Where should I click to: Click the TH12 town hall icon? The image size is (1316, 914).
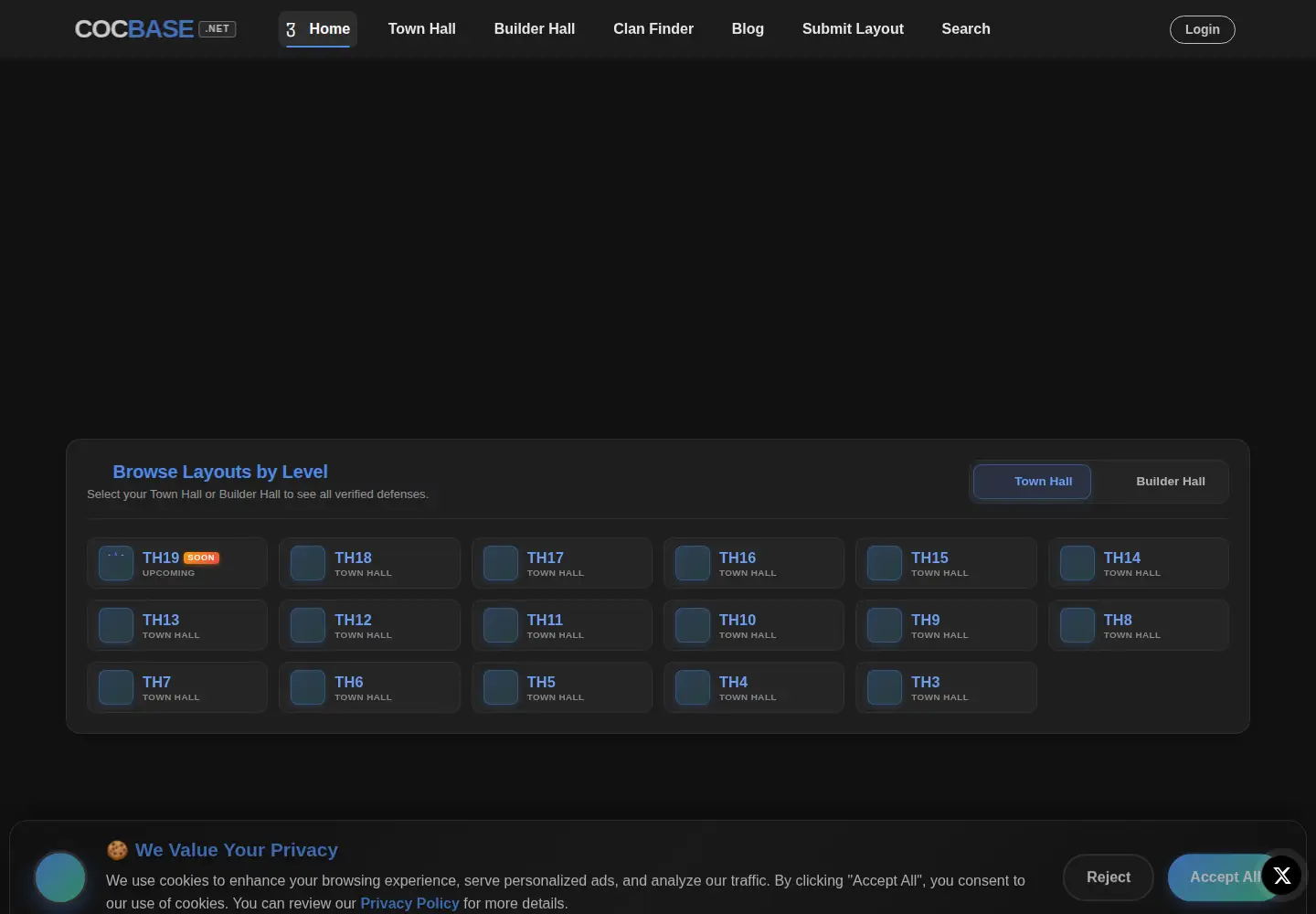pos(308,625)
